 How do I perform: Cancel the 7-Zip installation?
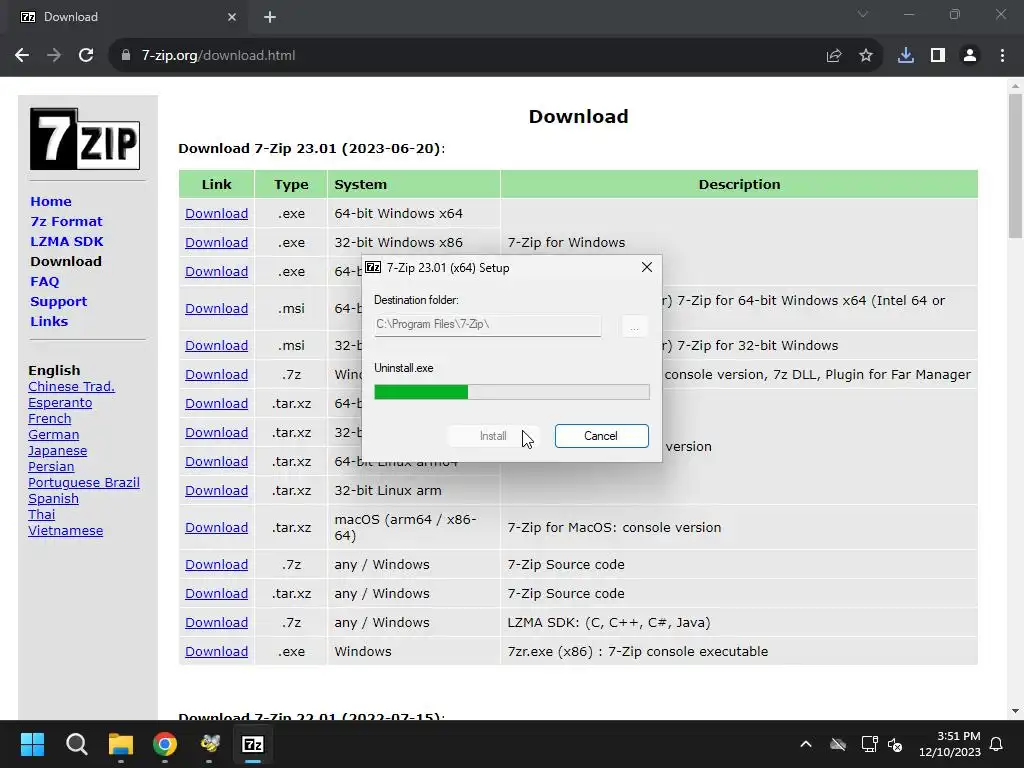pos(601,436)
